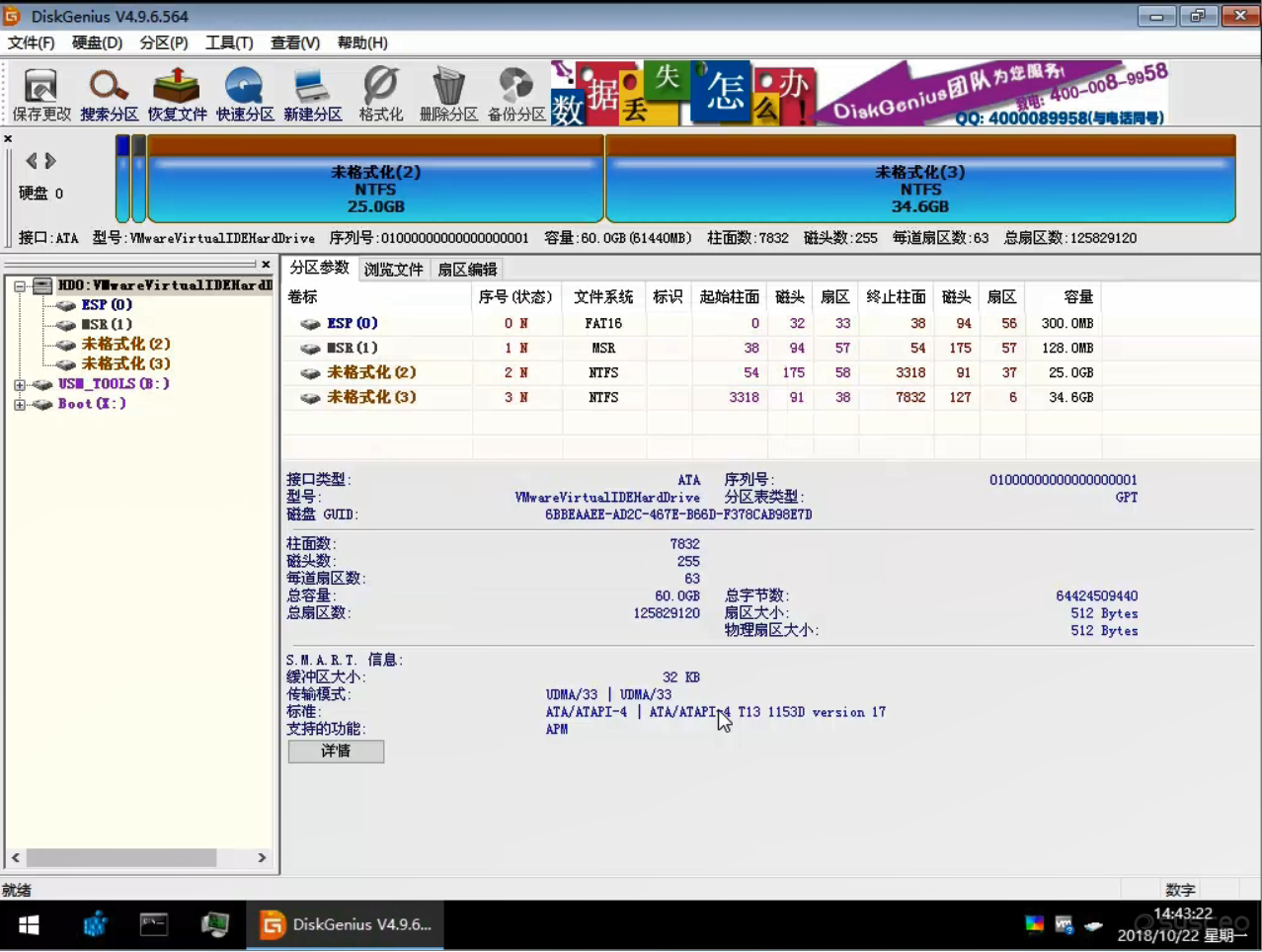Click the tree panel horizontal scrollbar thumb
The image size is (1262, 952).
click(120, 858)
